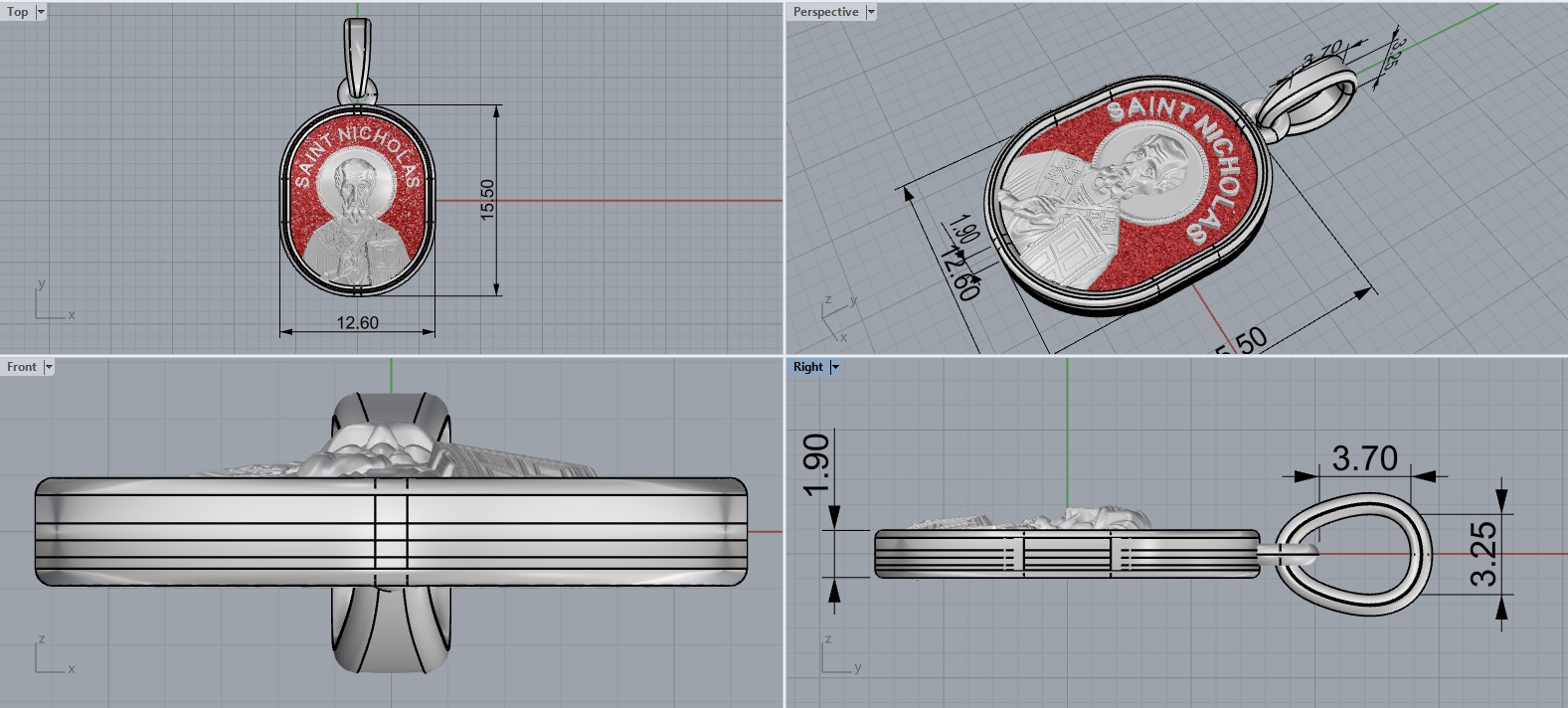This screenshot has height=708, width=1568.
Task: Open the Perspective viewport dropdown arrow
Action: (871, 12)
